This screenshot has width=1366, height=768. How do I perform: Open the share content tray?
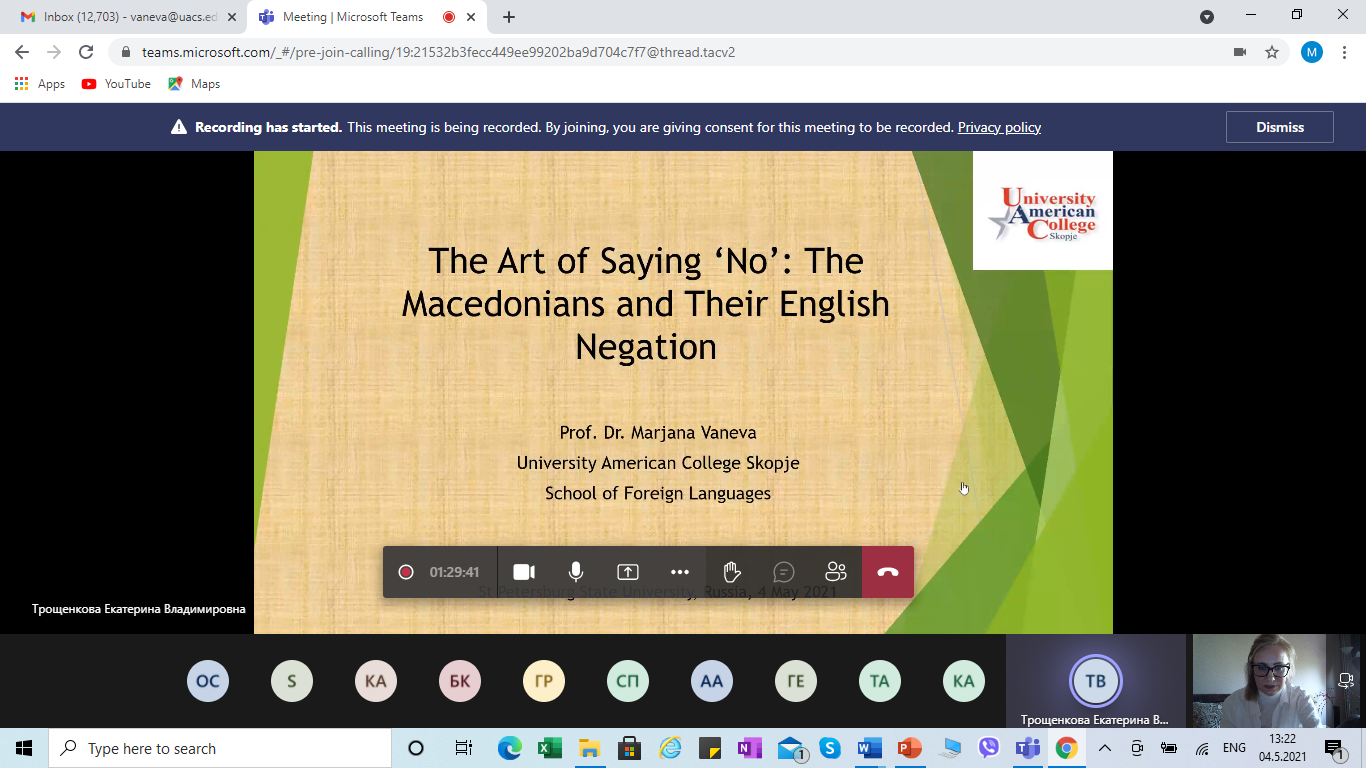tap(627, 572)
